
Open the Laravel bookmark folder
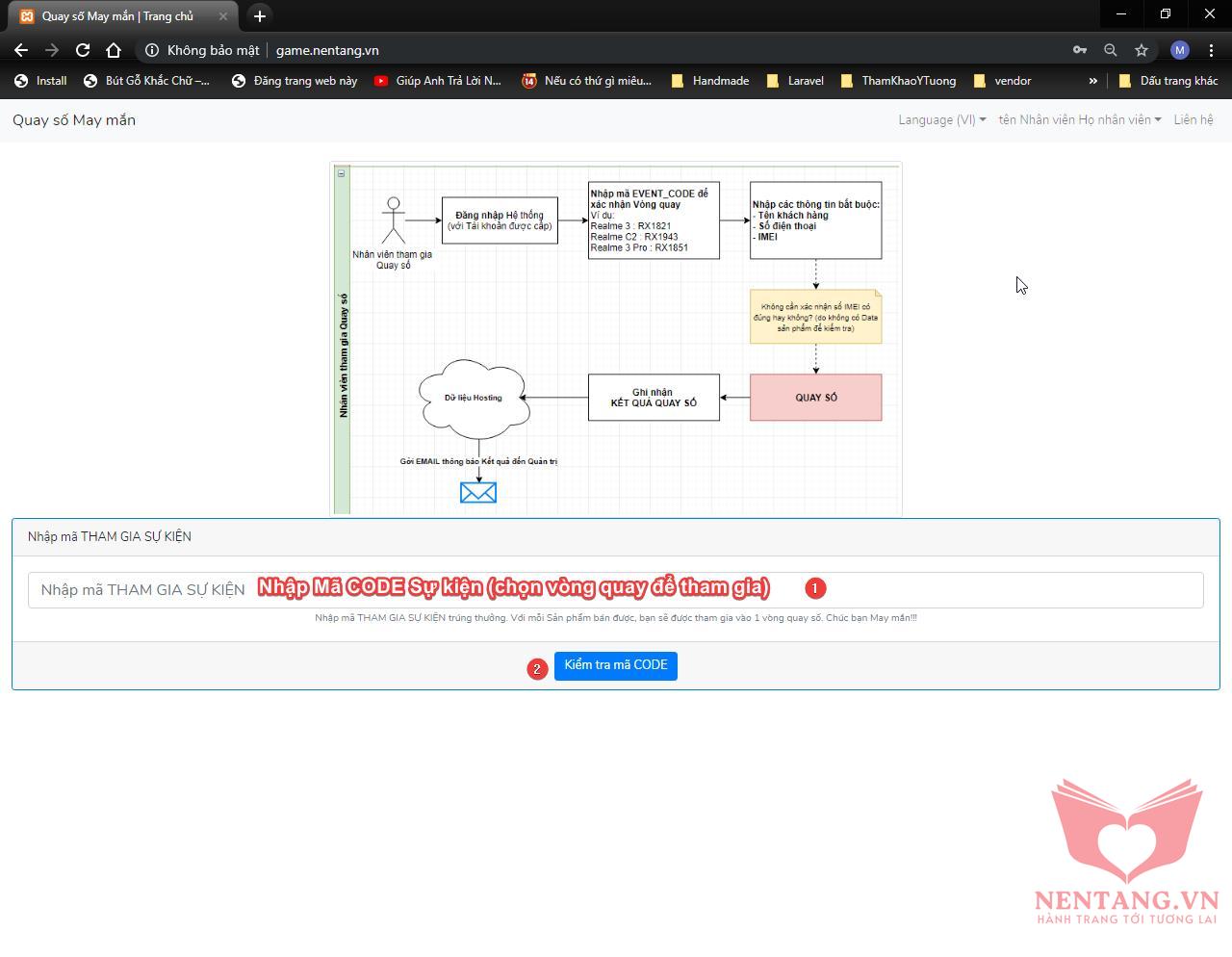tap(795, 81)
